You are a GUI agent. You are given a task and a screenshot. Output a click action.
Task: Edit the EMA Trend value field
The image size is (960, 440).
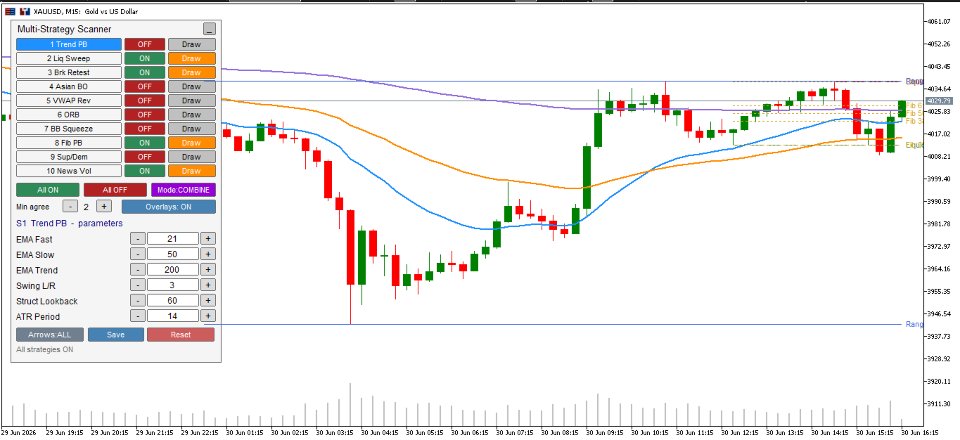click(173, 270)
